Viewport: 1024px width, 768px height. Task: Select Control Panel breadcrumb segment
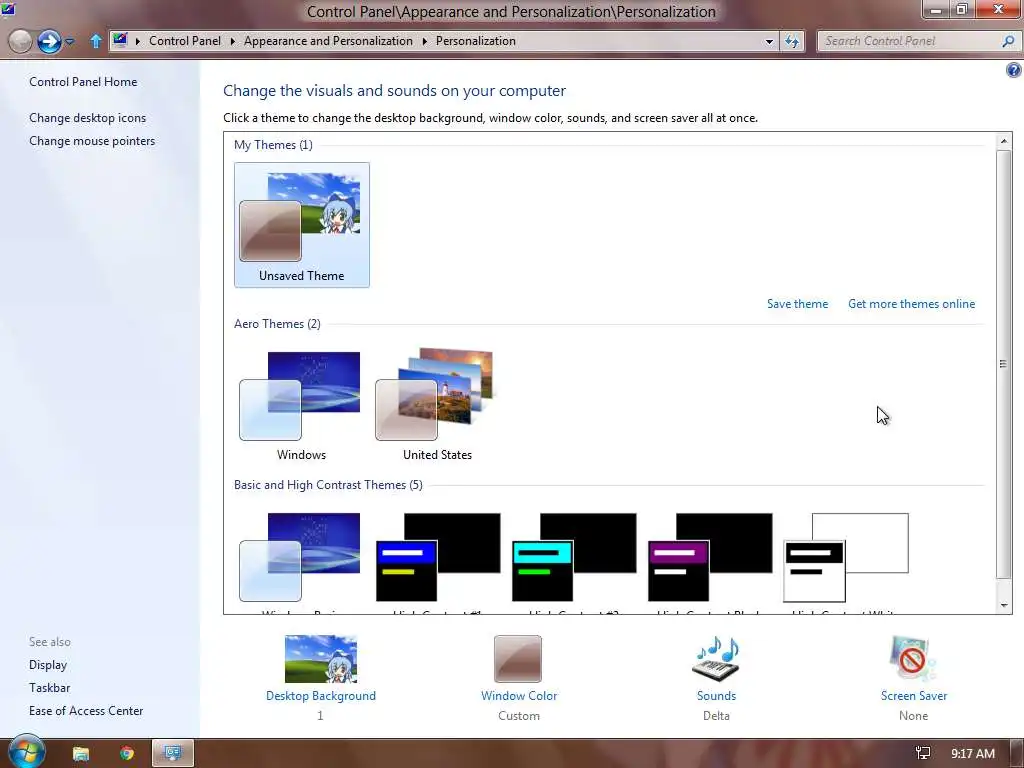tap(185, 41)
